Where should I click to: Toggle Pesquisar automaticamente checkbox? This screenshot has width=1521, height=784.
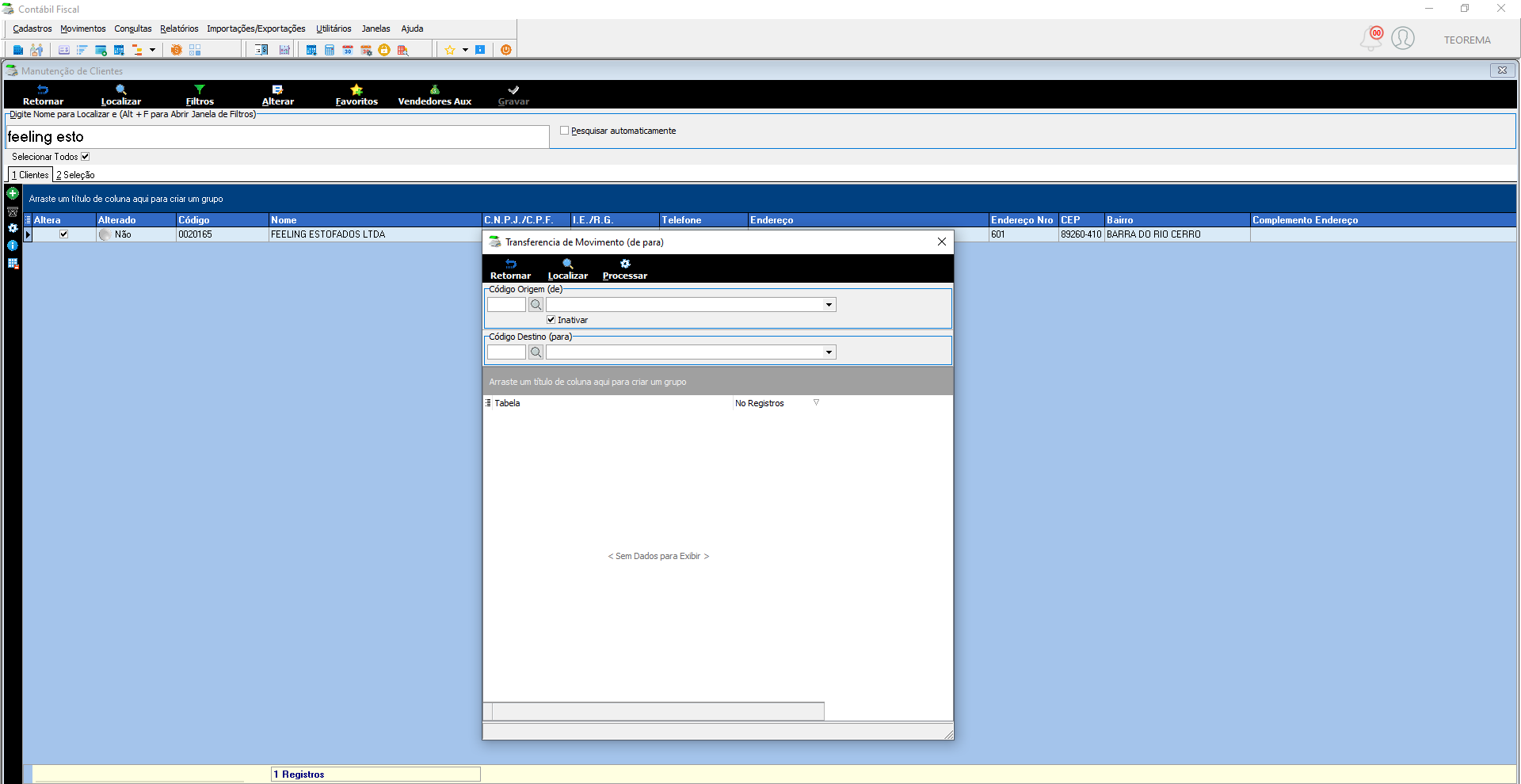pos(565,131)
